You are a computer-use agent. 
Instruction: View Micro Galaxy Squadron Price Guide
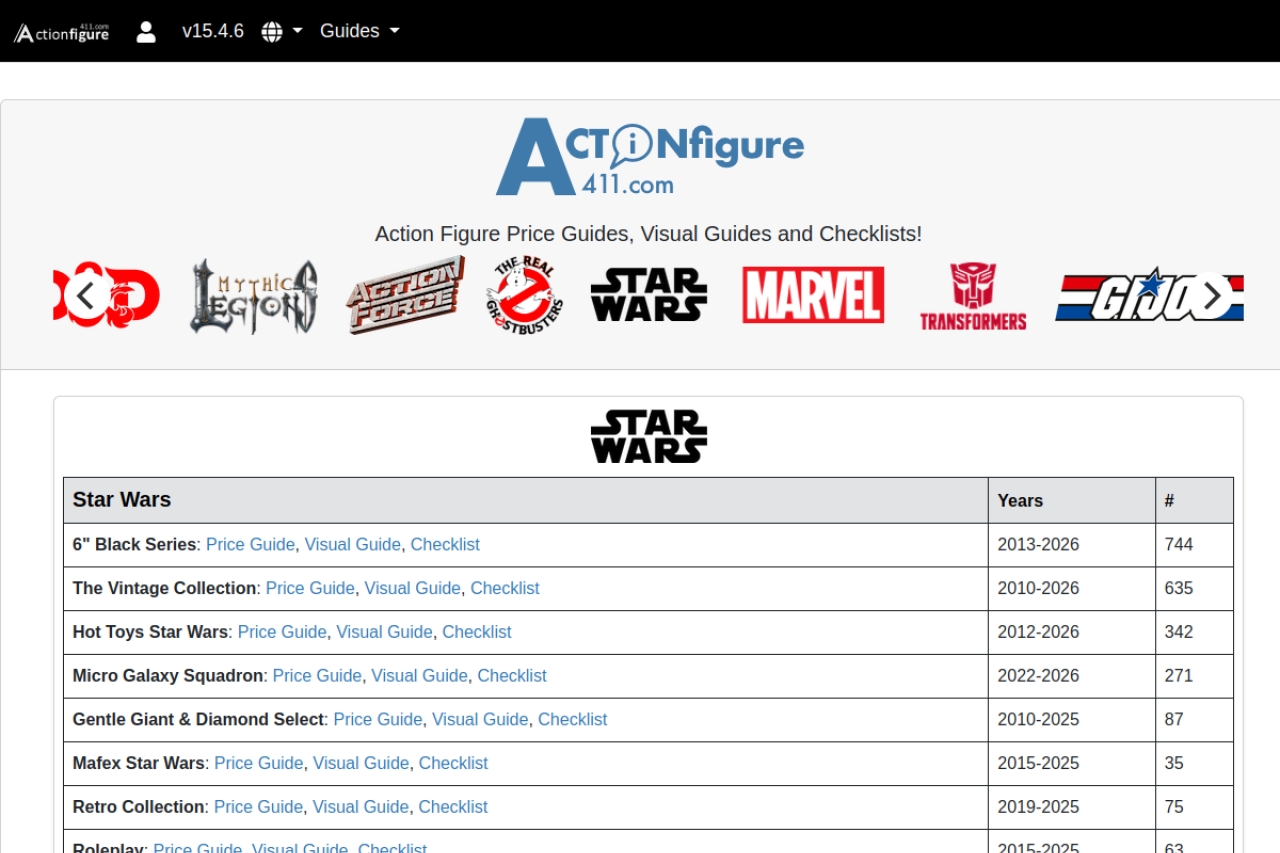point(317,676)
